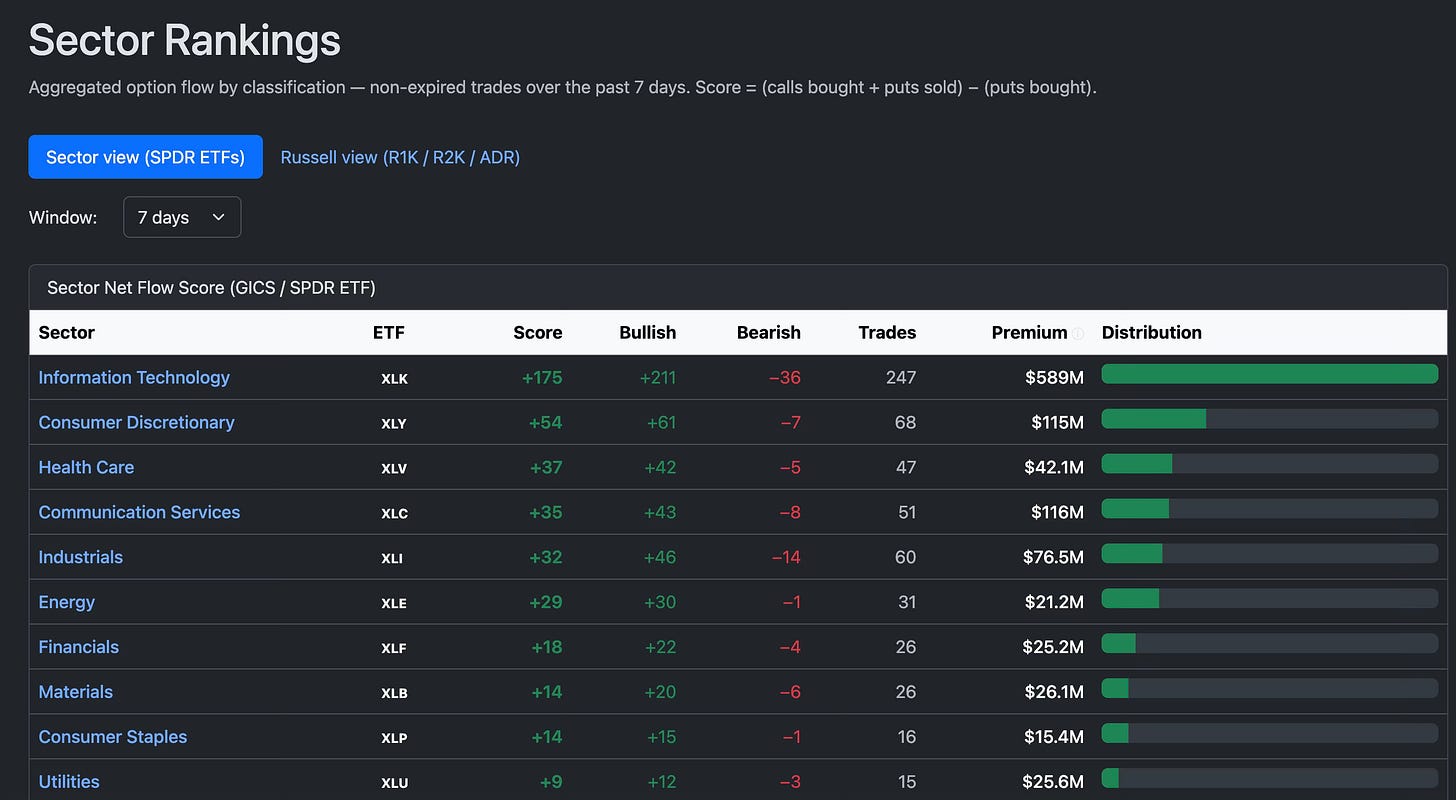Open the Utilities sector link
The height and width of the screenshot is (800, 1456).
pos(69,782)
